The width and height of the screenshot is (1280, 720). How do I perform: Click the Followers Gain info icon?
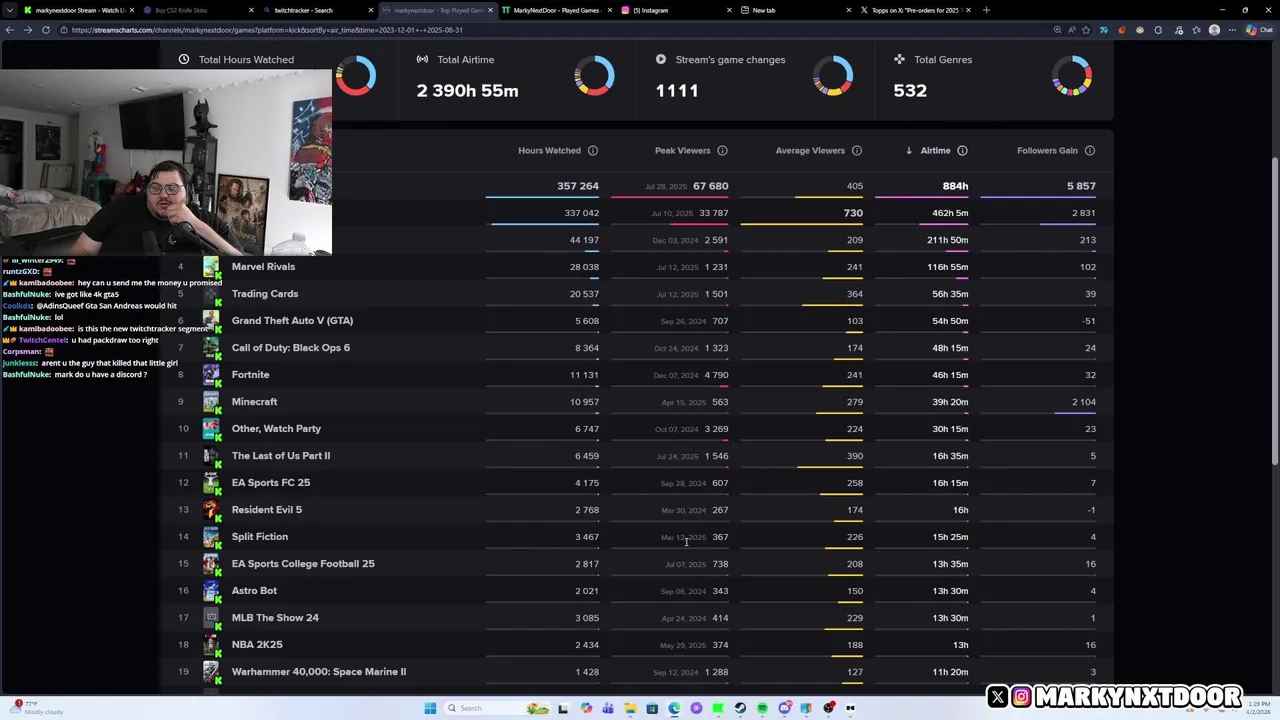[1090, 151]
